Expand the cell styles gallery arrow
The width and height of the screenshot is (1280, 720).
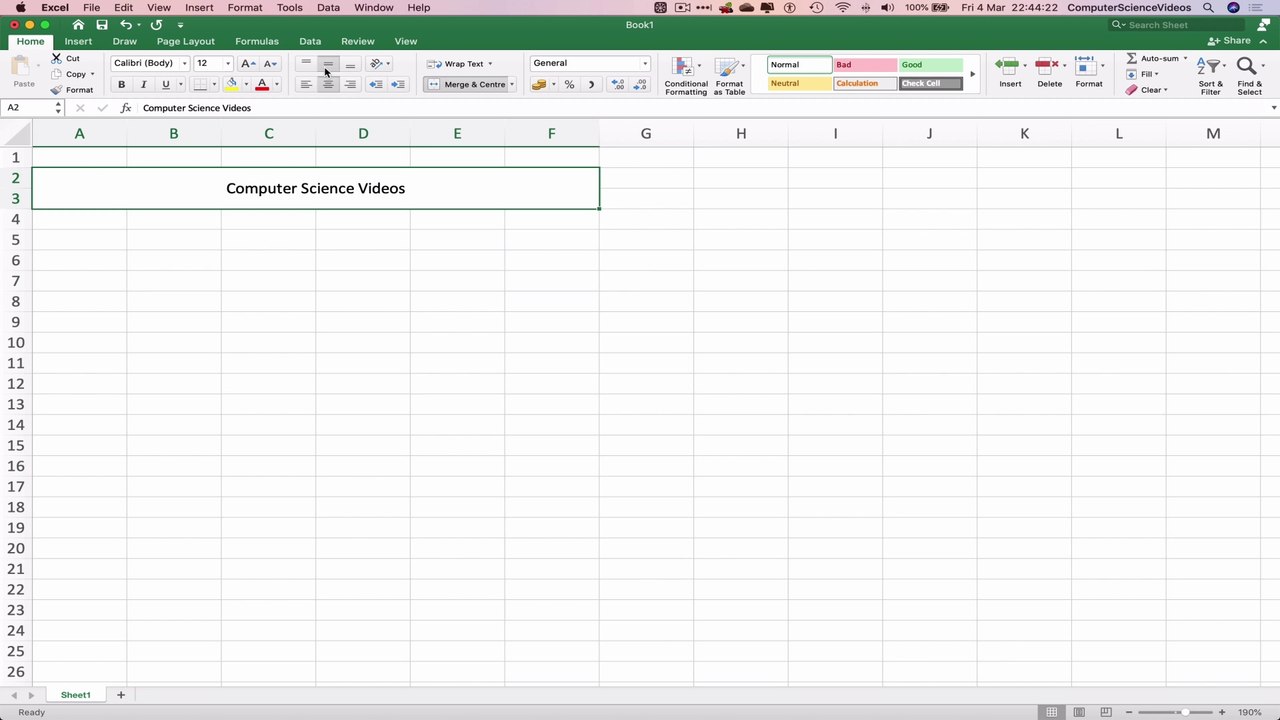(972, 74)
